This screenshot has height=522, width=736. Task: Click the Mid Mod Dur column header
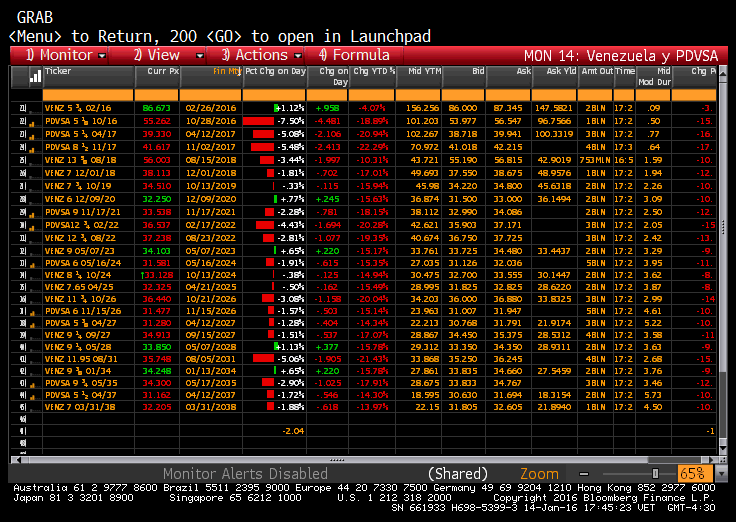pos(653,77)
